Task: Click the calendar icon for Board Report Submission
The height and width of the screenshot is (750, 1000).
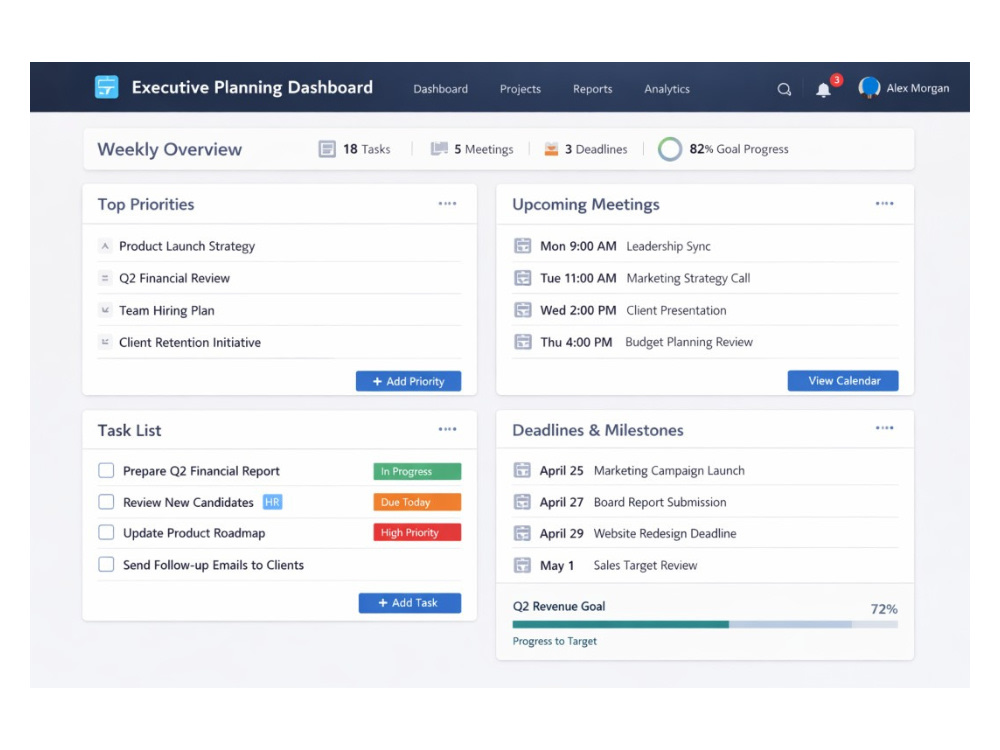Action: [522, 502]
